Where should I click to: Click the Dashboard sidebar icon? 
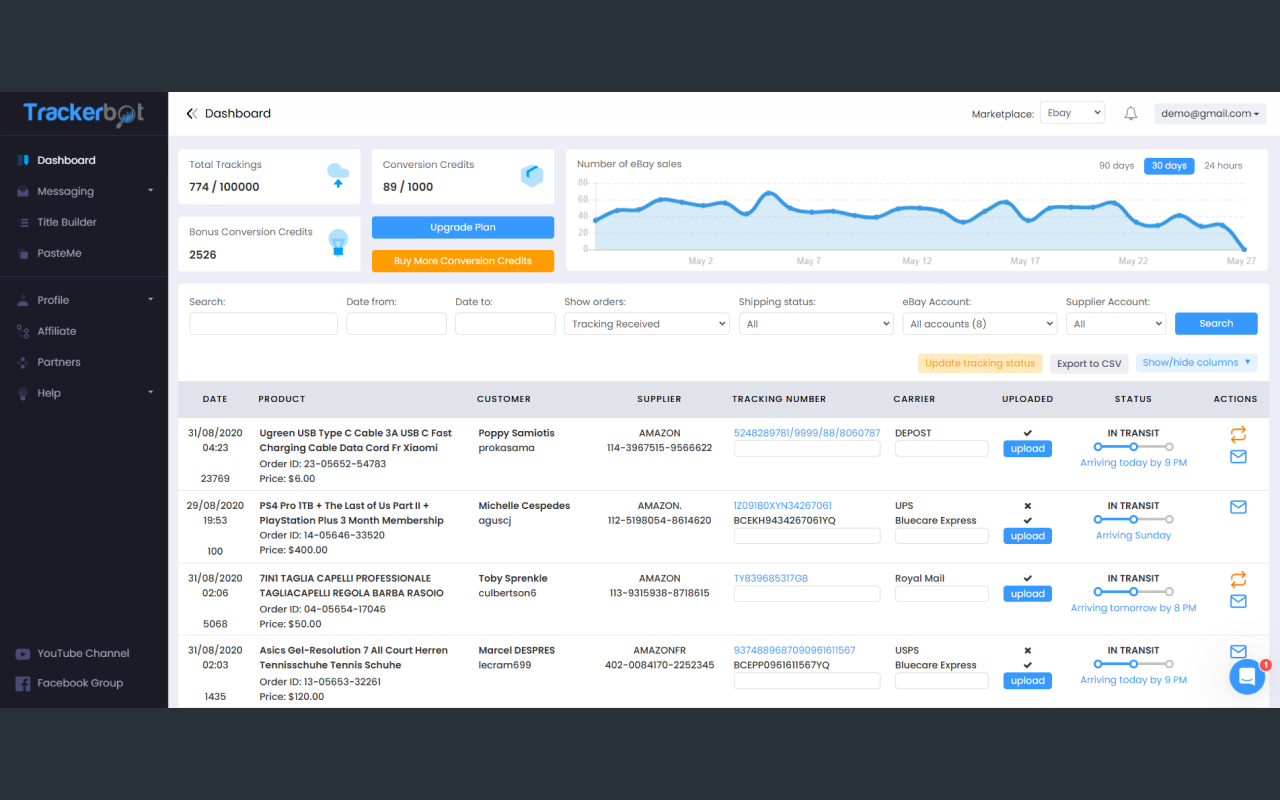(x=23, y=160)
